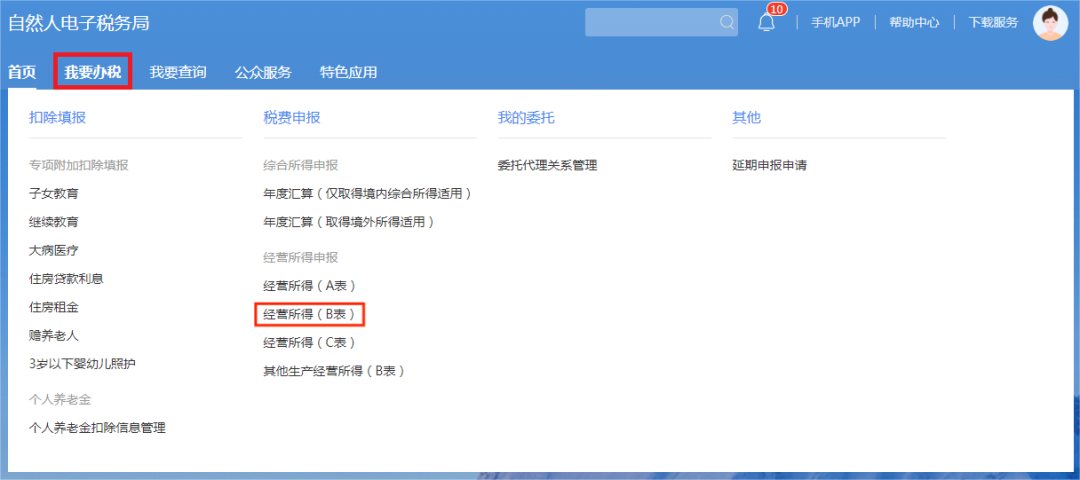Viewport: 1080px width, 480px height.
Task: Open 住房租金 deduction entry
Action: click(x=54, y=307)
